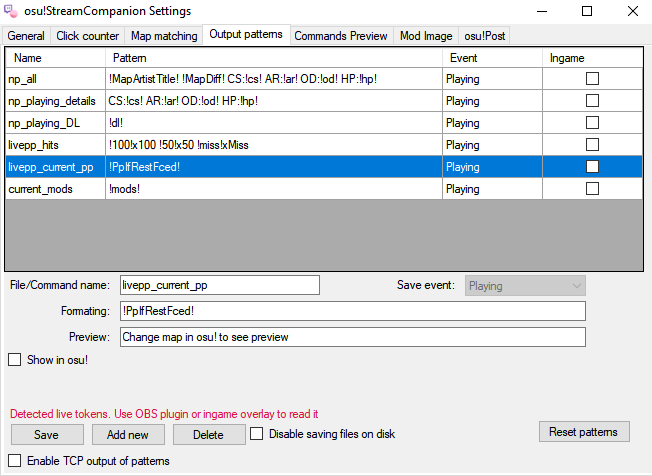The height and width of the screenshot is (476, 652).
Task: Open the Save event dropdown
Action: (525, 286)
